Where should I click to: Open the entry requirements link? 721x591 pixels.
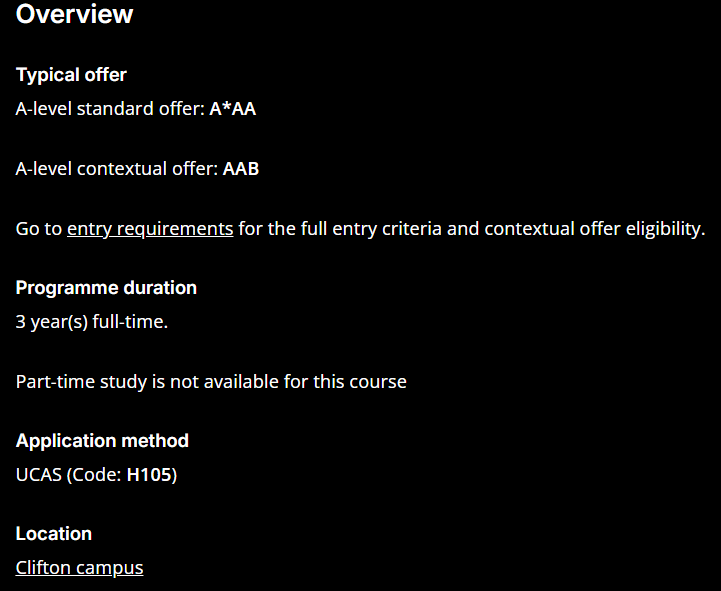click(x=150, y=229)
